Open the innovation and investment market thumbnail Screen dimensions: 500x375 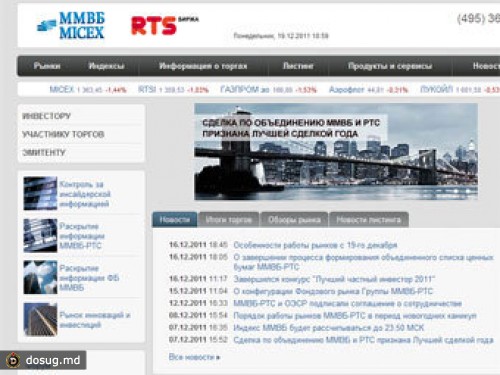tap(40, 319)
